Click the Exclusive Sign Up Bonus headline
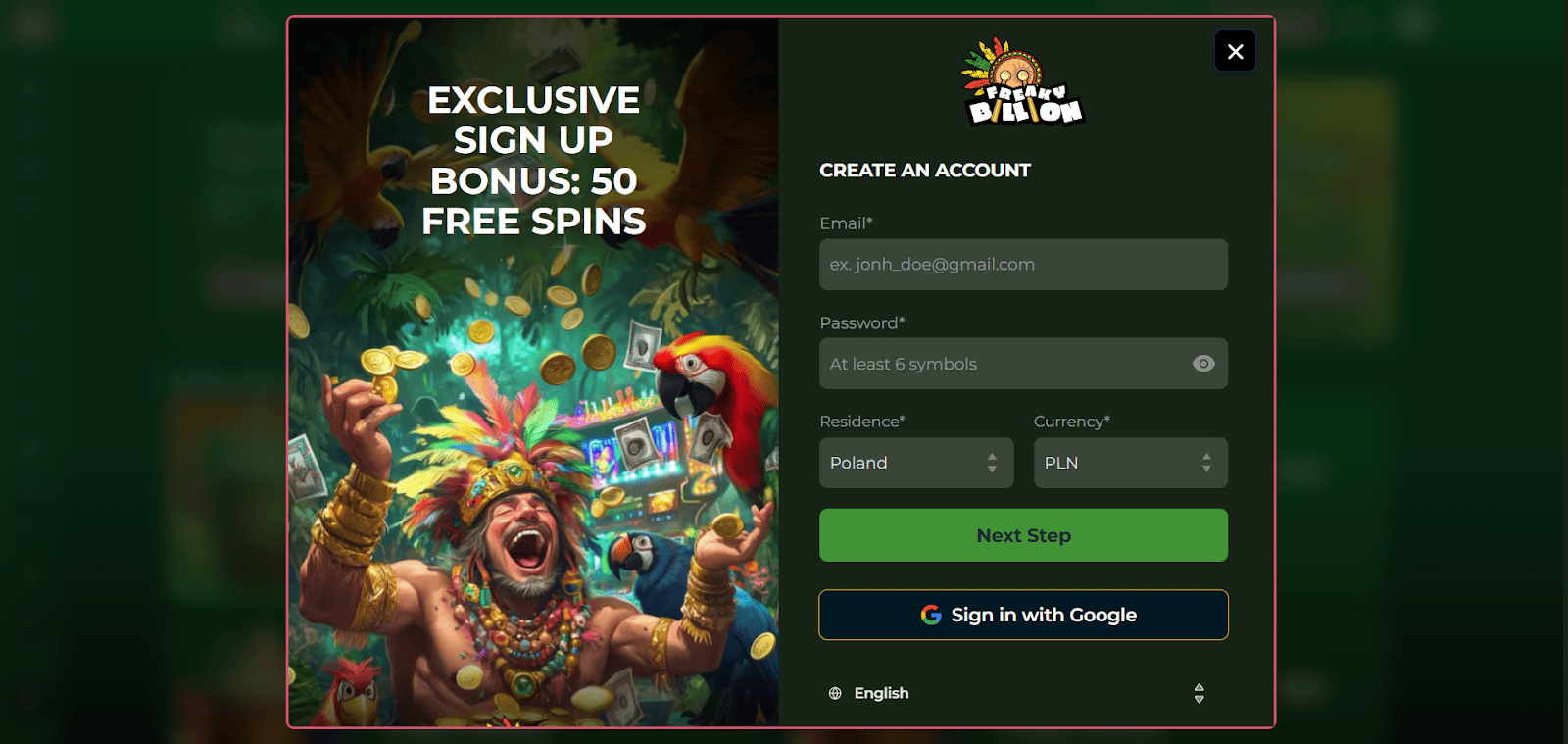The image size is (1568, 744). point(534,161)
